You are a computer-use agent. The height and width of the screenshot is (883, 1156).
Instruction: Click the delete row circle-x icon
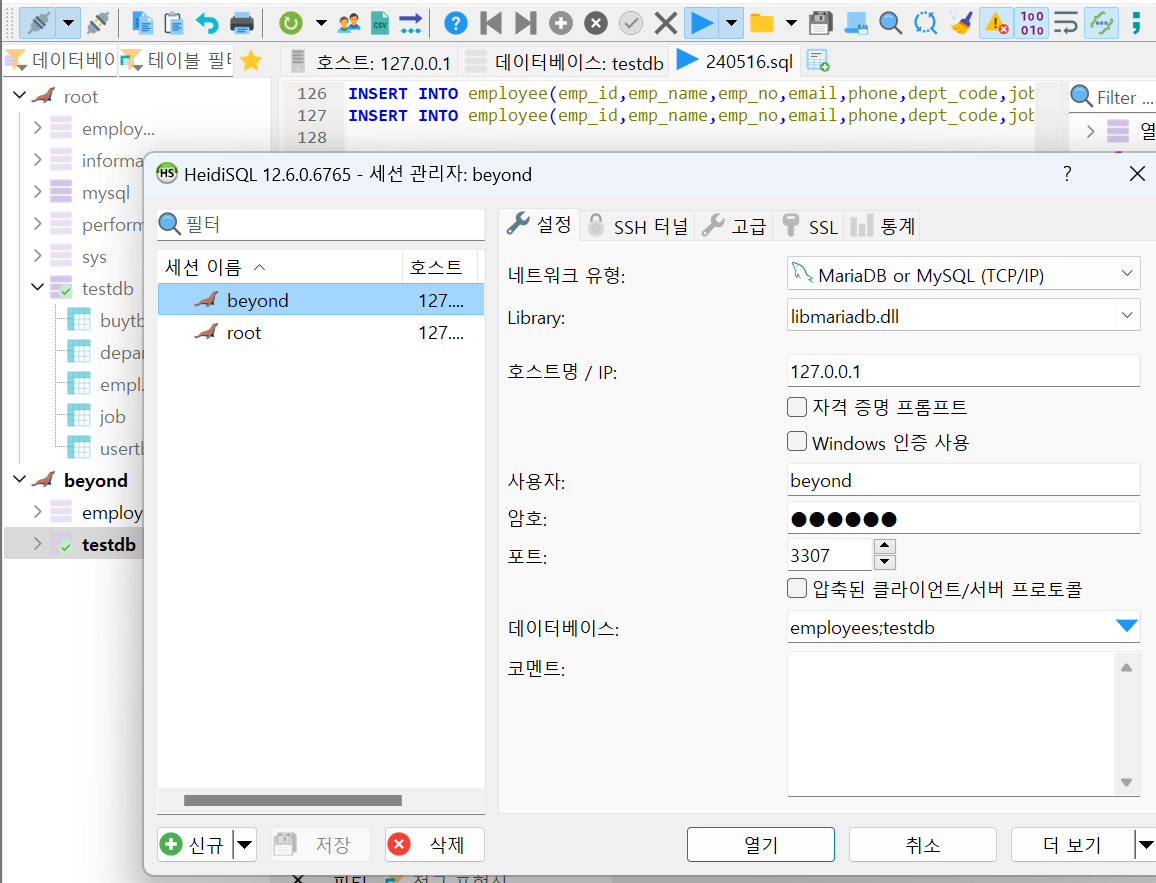pyautogui.click(x=596, y=23)
